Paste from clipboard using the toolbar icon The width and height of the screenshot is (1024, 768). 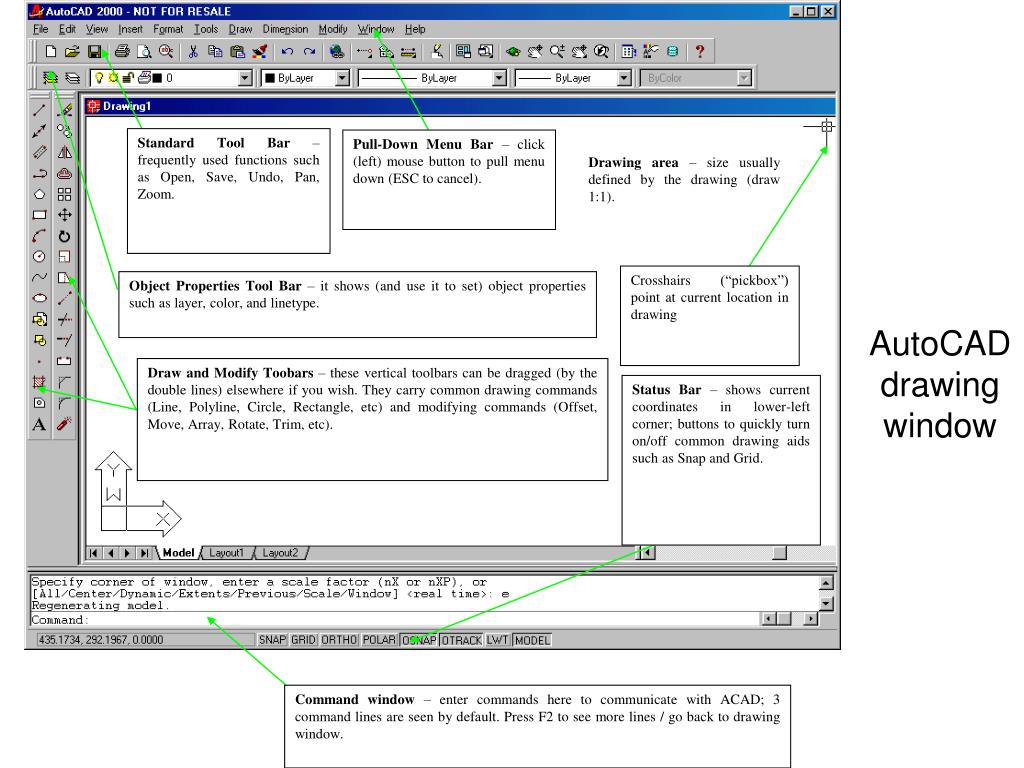238,52
